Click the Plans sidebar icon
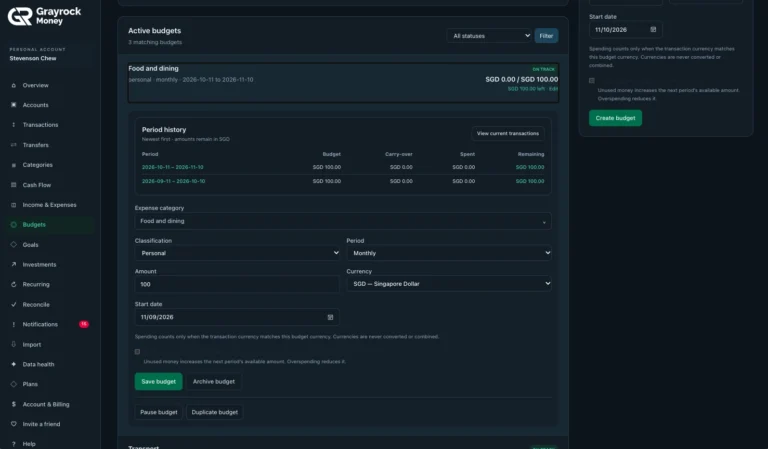The height and width of the screenshot is (449, 768). [x=14, y=384]
